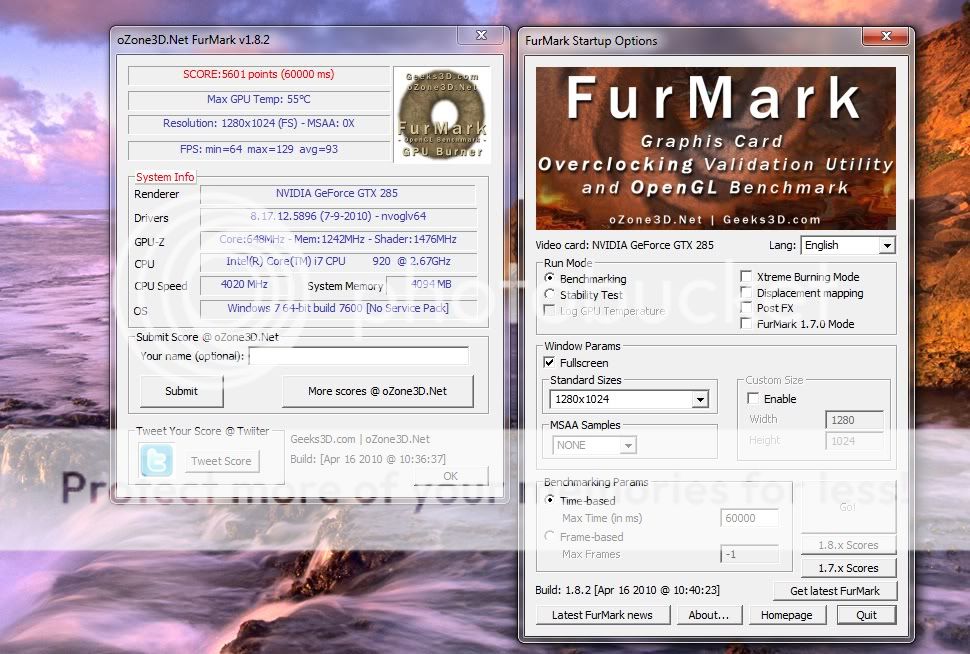The image size is (970, 654).
Task: Click the Drivers value 8.17.12.5896
Action: [338, 217]
